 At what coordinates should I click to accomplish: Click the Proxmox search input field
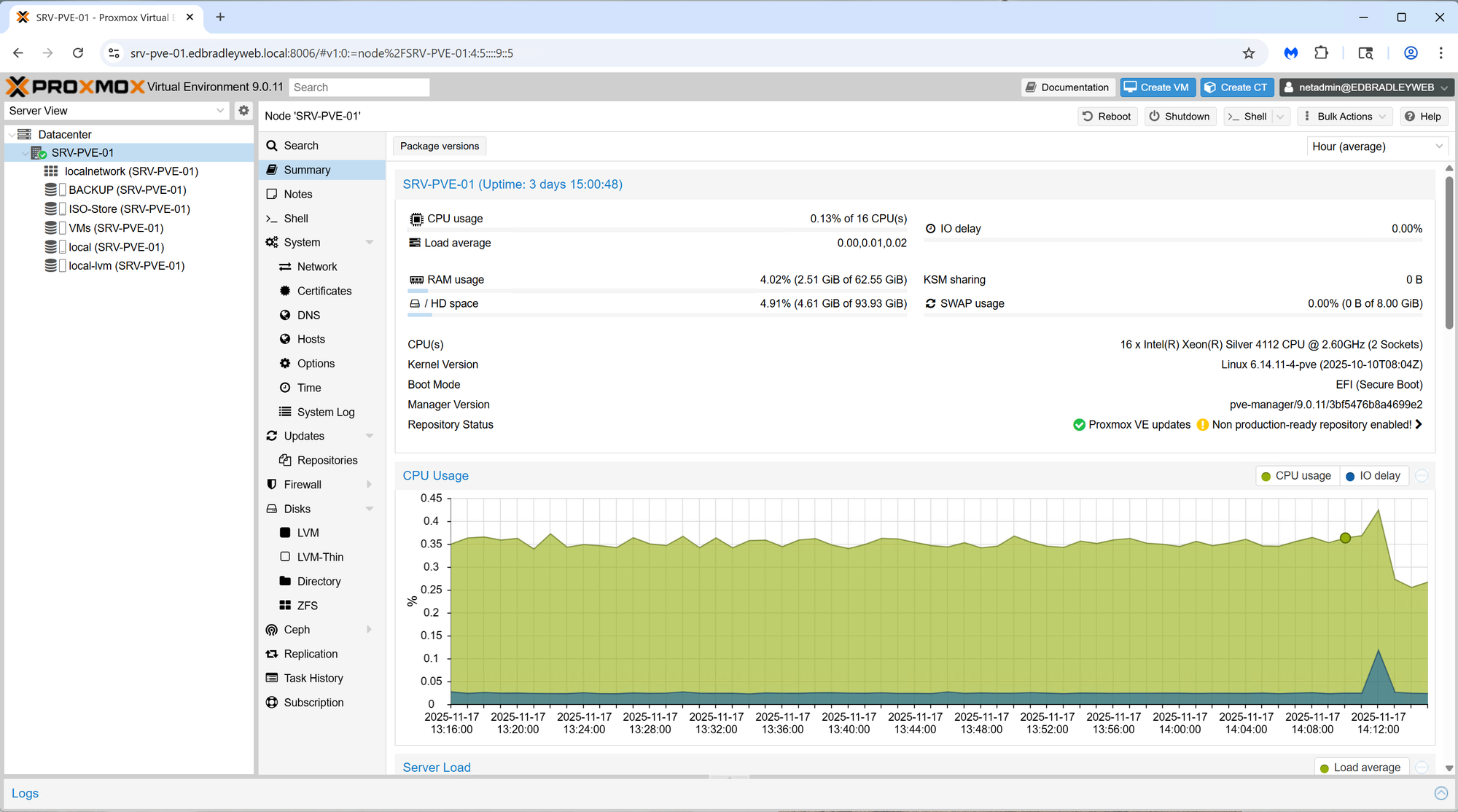pos(359,87)
